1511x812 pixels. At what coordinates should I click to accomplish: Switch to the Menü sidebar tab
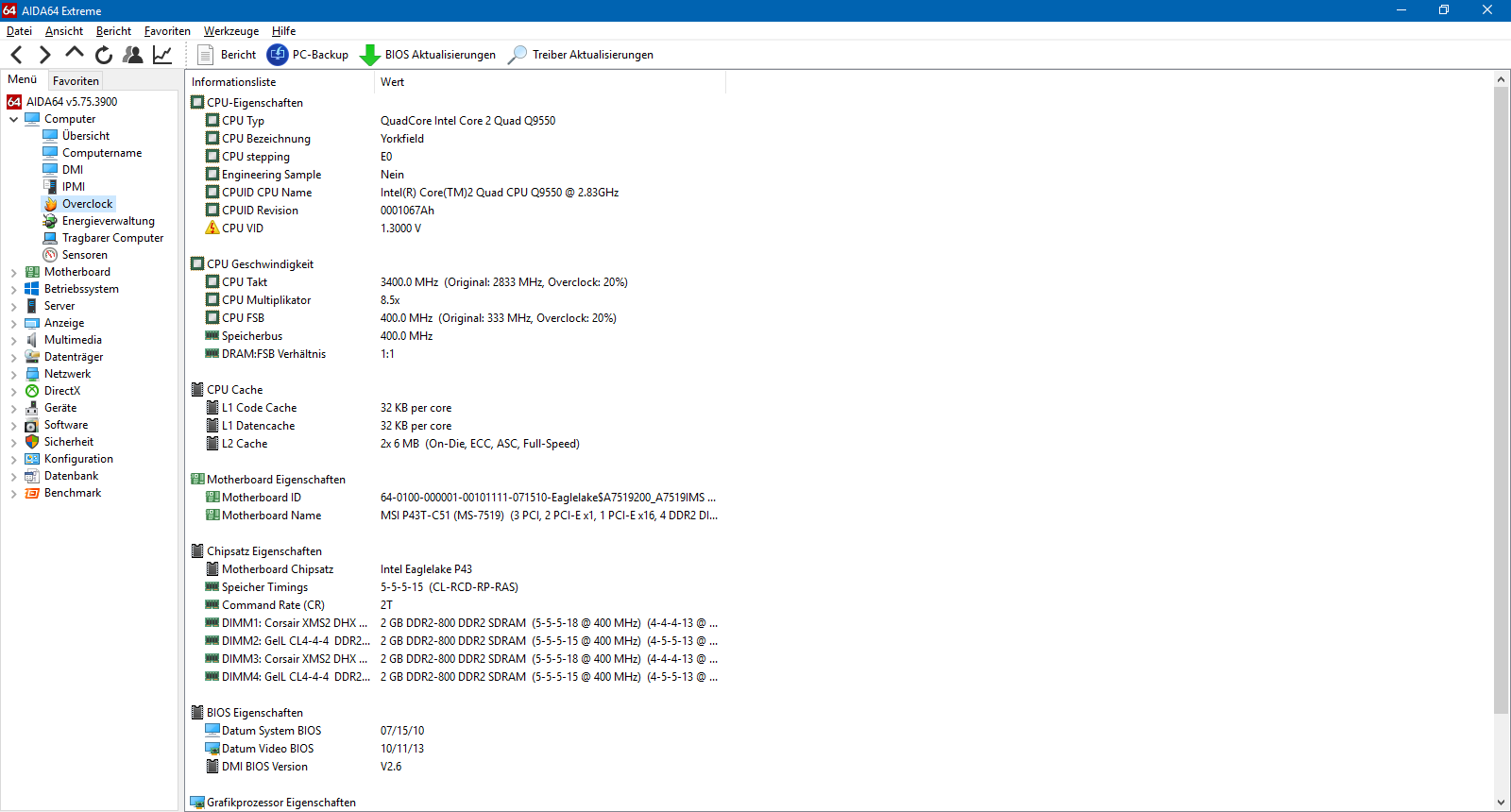click(x=23, y=79)
